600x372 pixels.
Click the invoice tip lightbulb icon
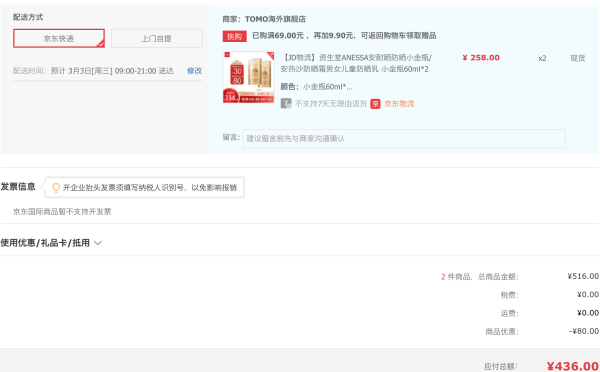[56, 188]
